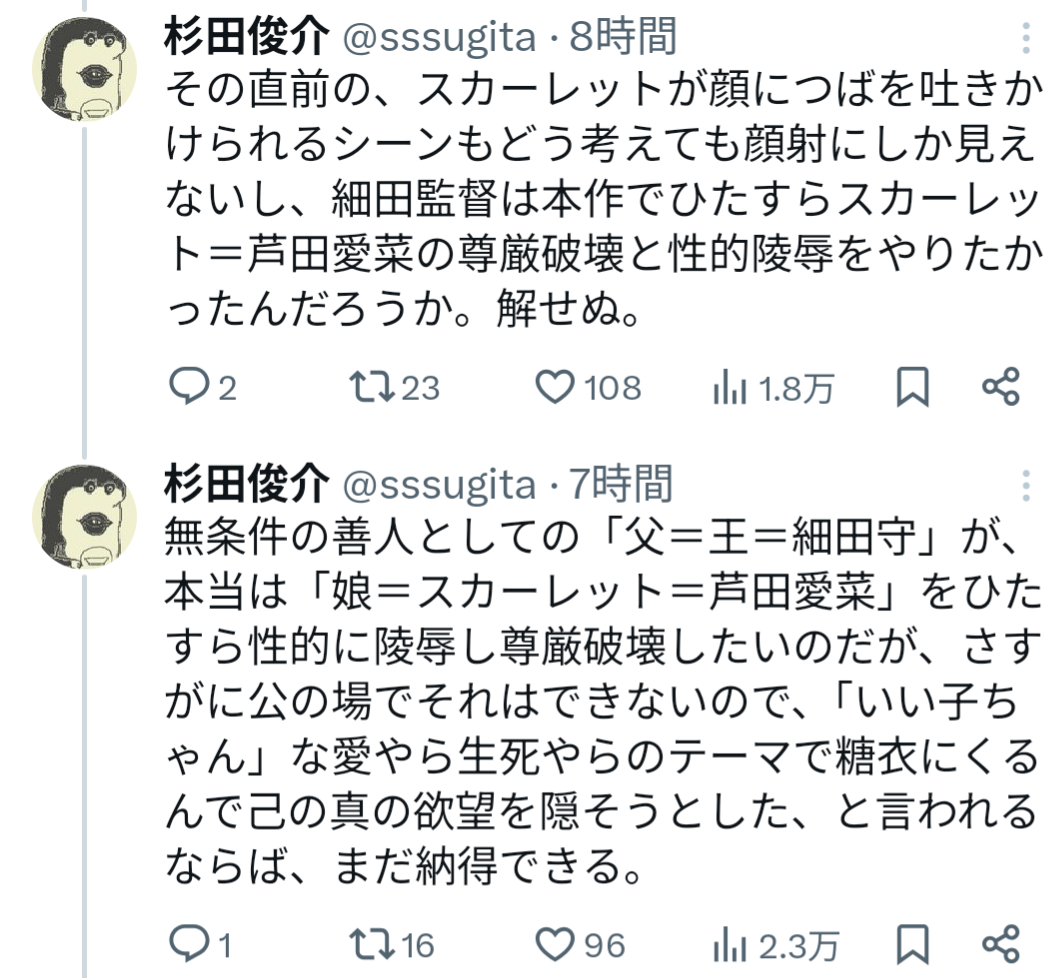Reply to the second tweet (7時間)
Screen dimensions: 1054x978
click(186, 944)
